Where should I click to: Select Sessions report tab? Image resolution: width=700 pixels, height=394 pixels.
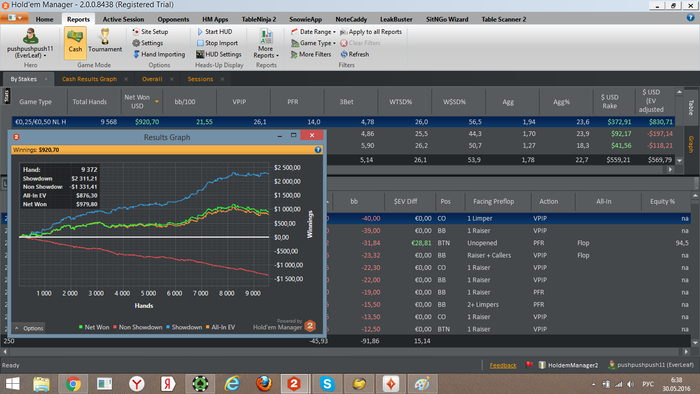(x=200, y=79)
